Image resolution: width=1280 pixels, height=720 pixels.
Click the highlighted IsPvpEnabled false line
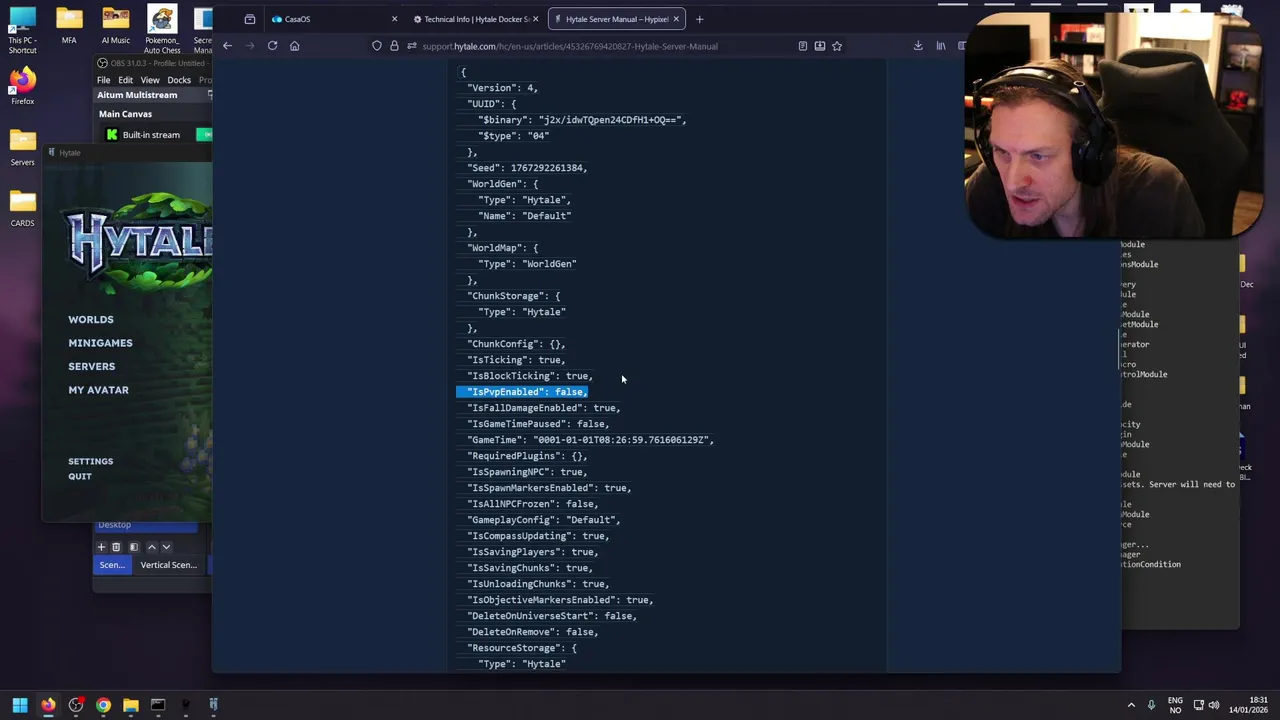click(x=528, y=392)
